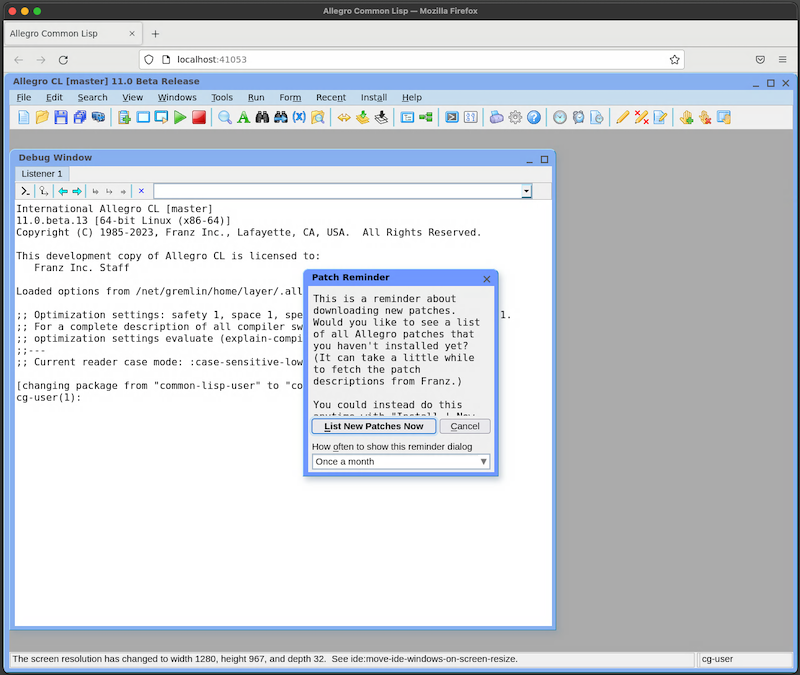Image resolution: width=800 pixels, height=675 pixels.
Task: Click the List New Patches Now button
Action: coord(372,425)
